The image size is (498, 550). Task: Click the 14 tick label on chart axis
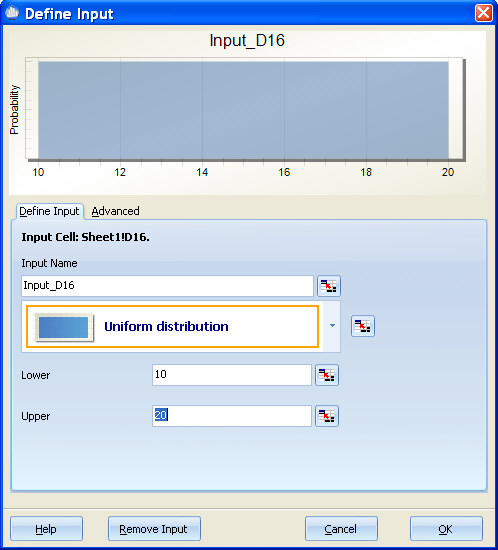click(x=202, y=172)
